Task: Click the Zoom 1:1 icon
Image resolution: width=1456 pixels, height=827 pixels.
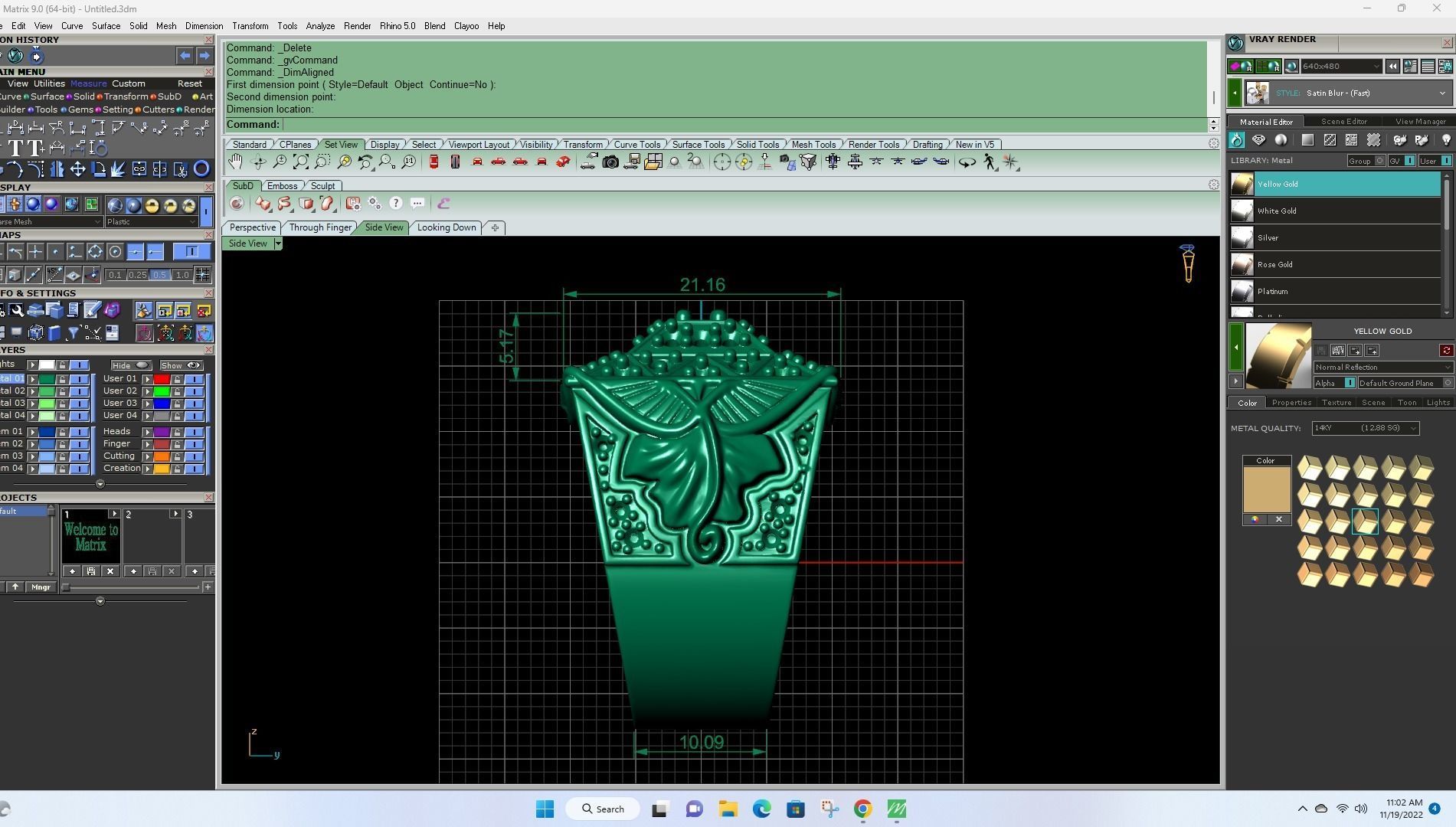Action: click(409, 162)
